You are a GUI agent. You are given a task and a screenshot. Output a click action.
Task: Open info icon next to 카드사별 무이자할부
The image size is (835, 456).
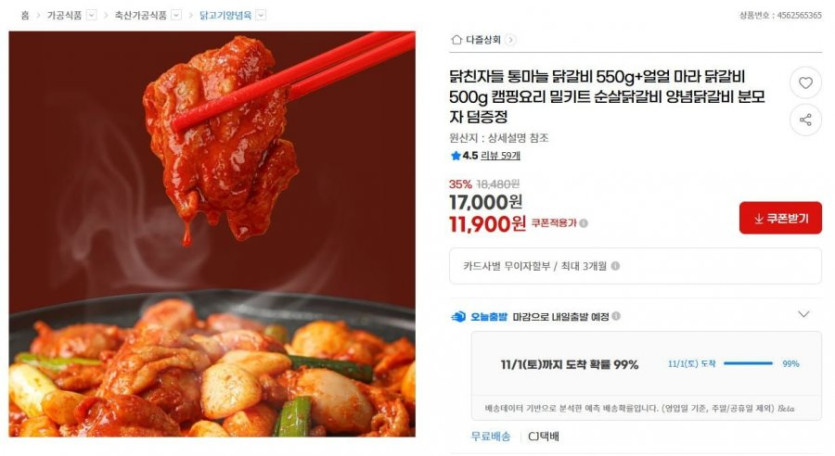[615, 266]
